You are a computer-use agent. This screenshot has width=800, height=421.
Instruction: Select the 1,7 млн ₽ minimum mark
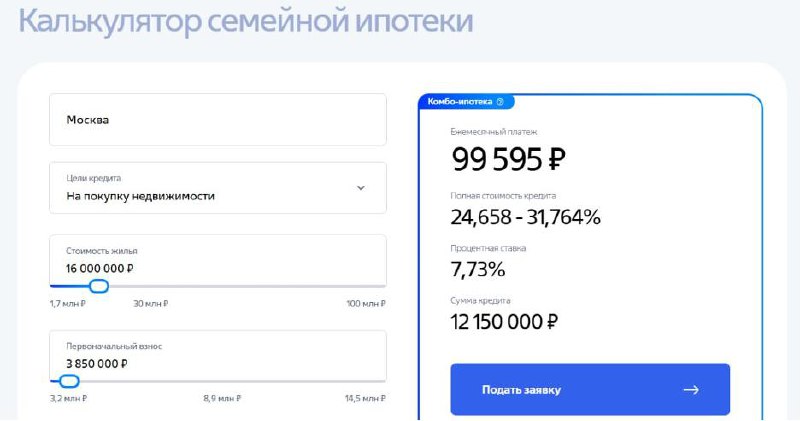(x=67, y=304)
